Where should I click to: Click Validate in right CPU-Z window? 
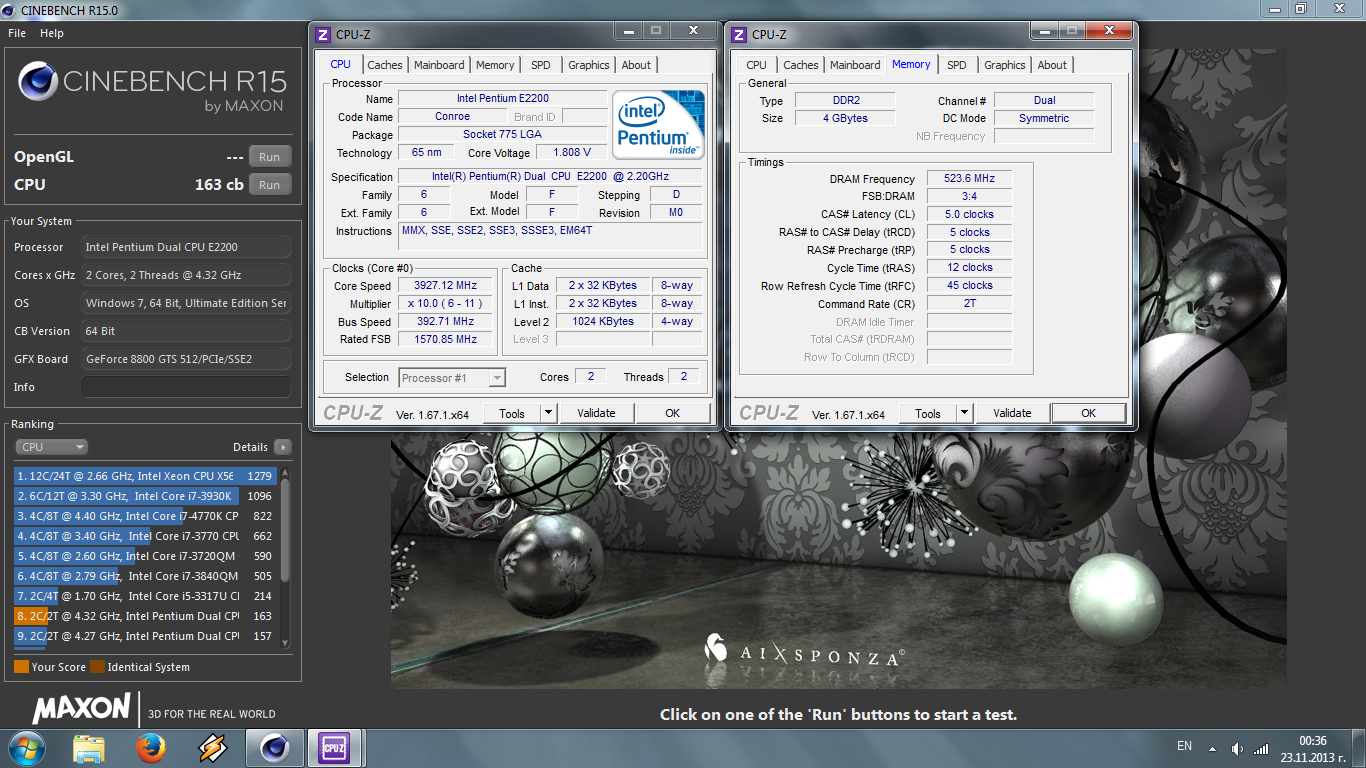click(1012, 413)
